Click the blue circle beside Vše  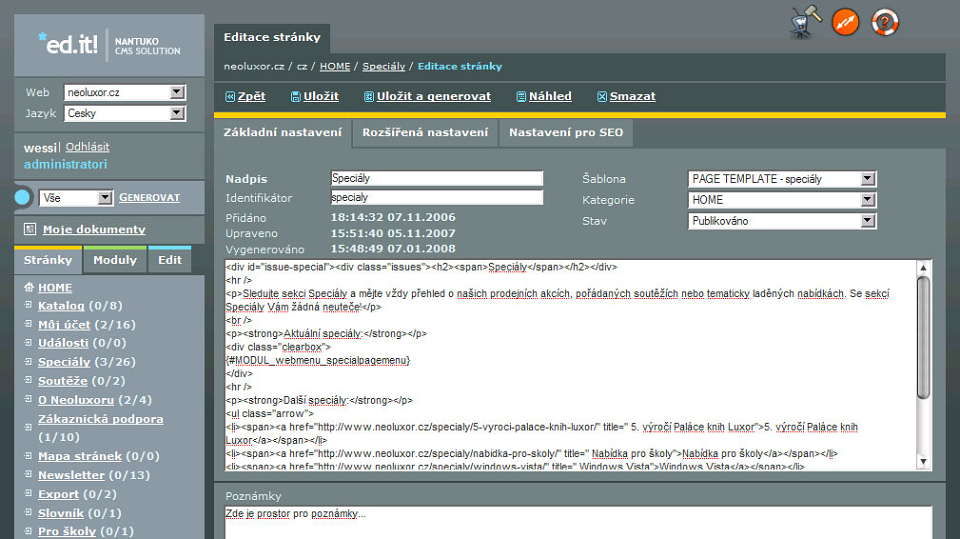(x=22, y=197)
